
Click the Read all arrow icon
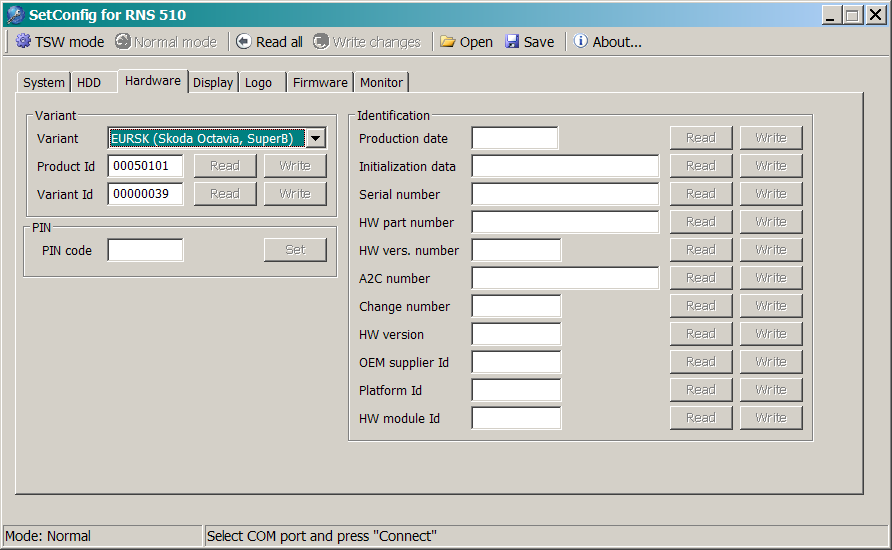(x=243, y=41)
